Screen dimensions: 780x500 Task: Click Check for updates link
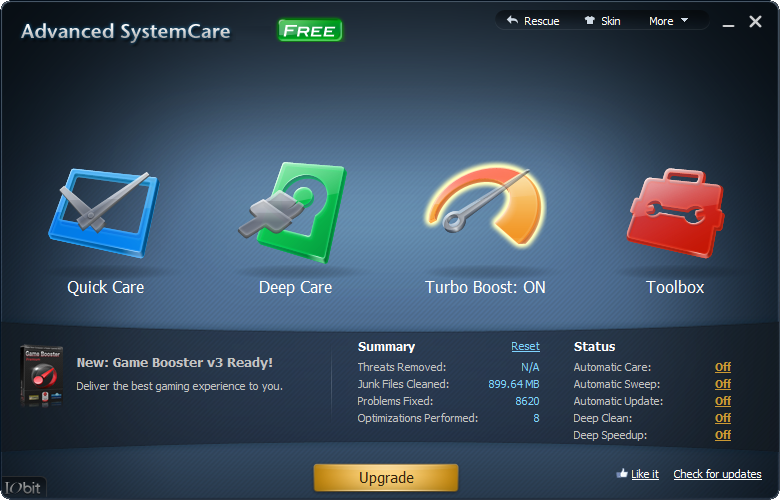(x=717, y=474)
